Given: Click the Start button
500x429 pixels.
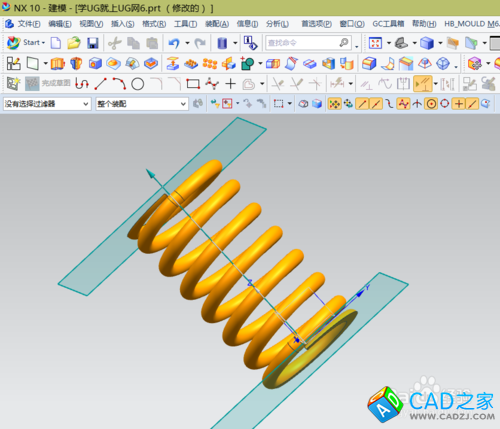Looking at the screenshot, I should click(x=26, y=43).
